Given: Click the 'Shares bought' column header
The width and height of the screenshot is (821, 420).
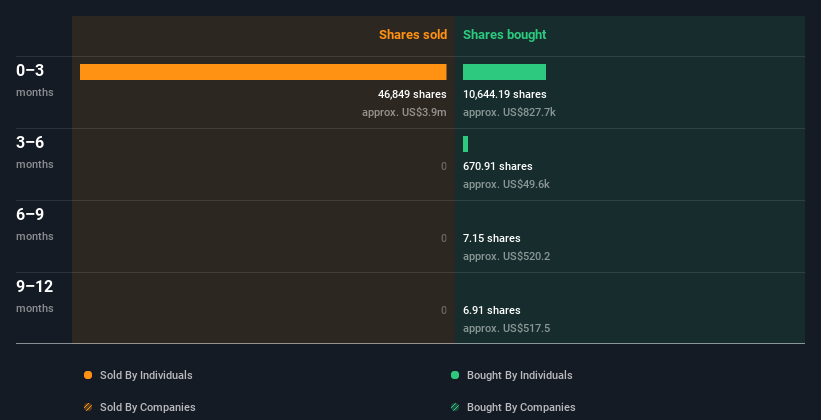Looking at the screenshot, I should click(505, 35).
